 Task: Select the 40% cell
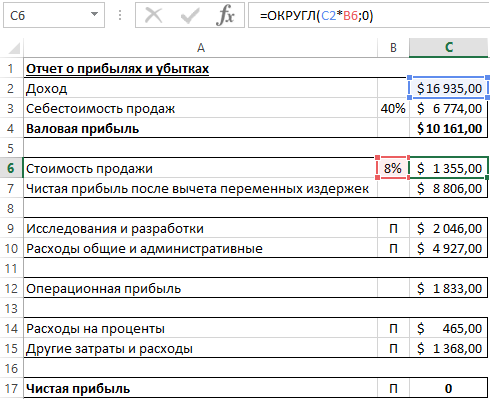[x=393, y=108]
